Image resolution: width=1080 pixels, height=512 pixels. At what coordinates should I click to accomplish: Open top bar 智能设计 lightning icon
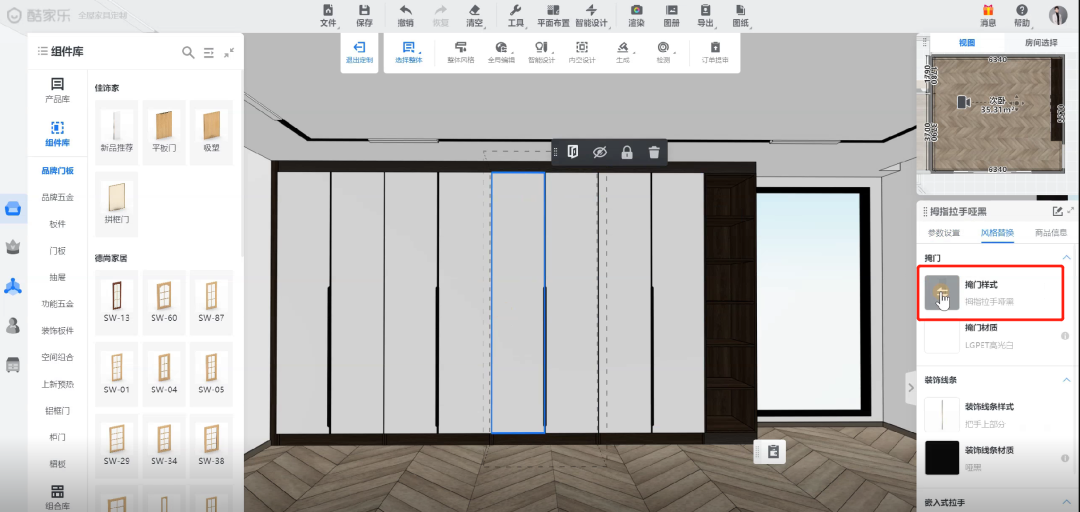pos(591,10)
